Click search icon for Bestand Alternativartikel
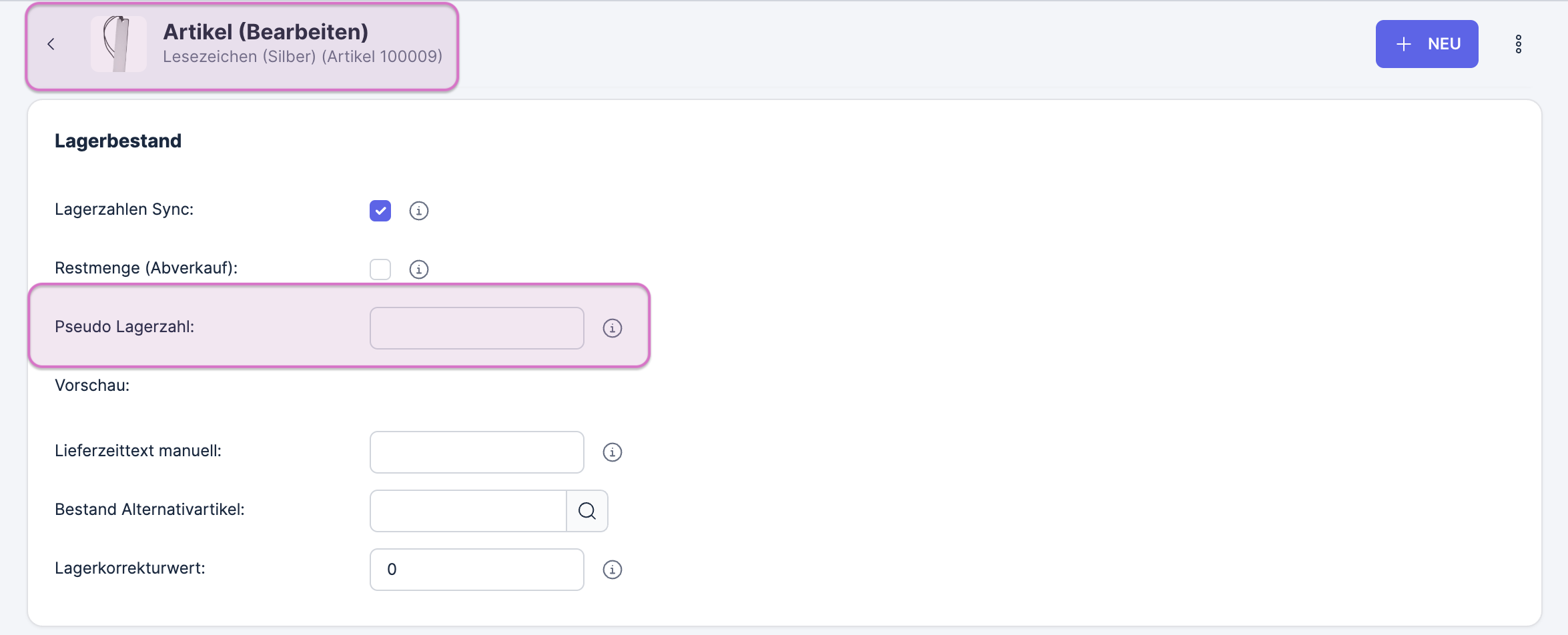 pos(587,511)
